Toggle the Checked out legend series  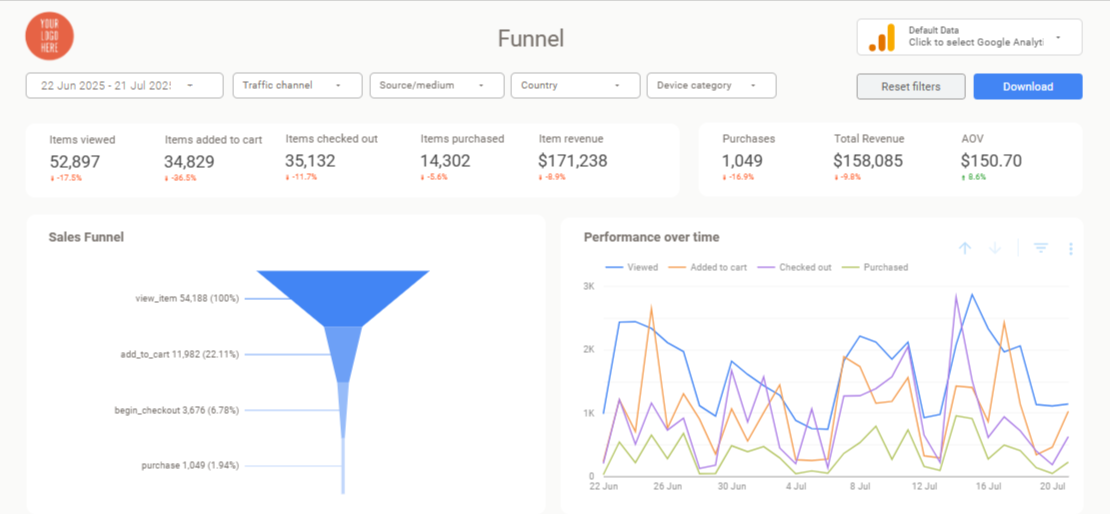coord(794,268)
